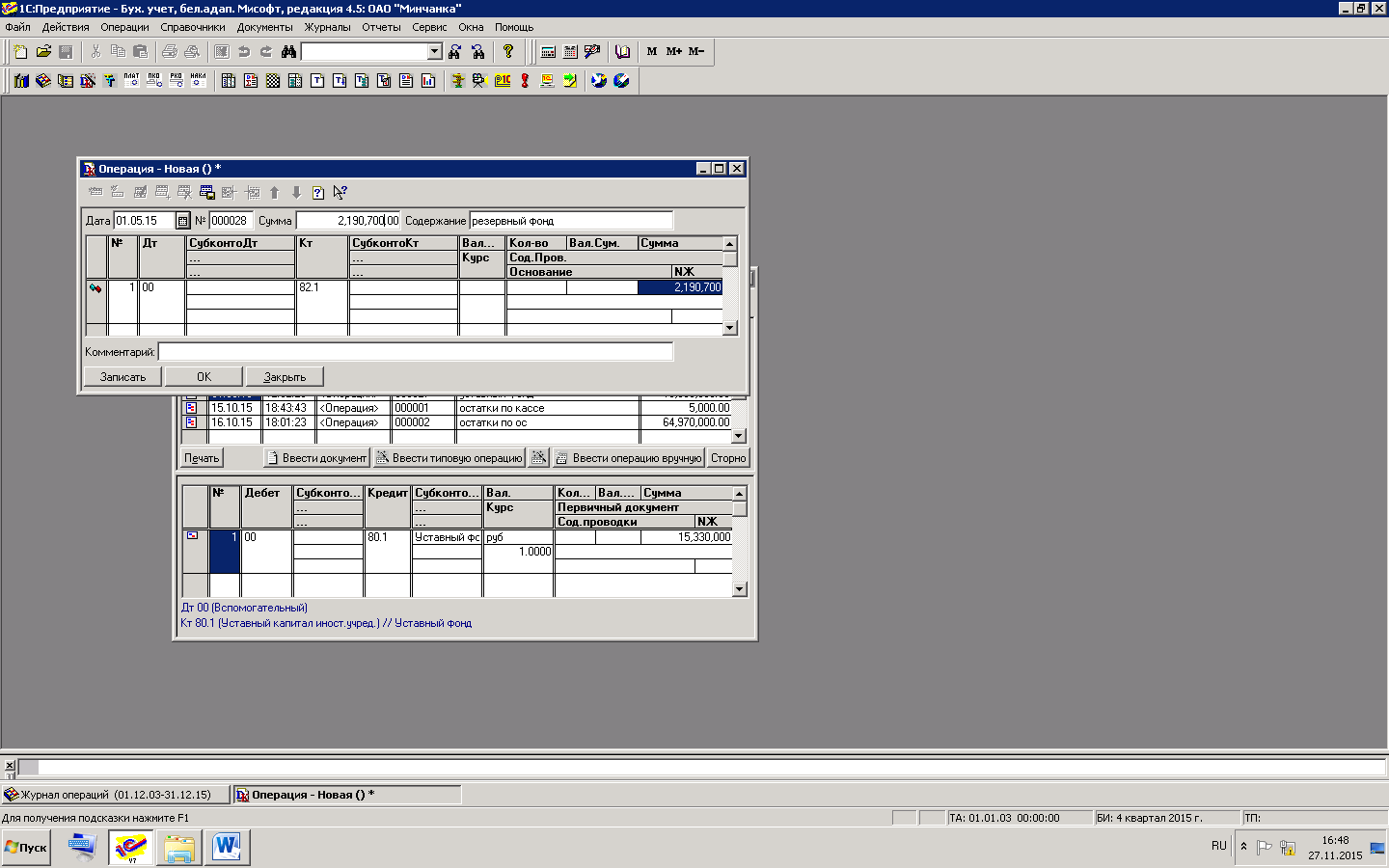Click the checkerboard report icon
This screenshot has width=1389, height=868.
click(x=273, y=81)
